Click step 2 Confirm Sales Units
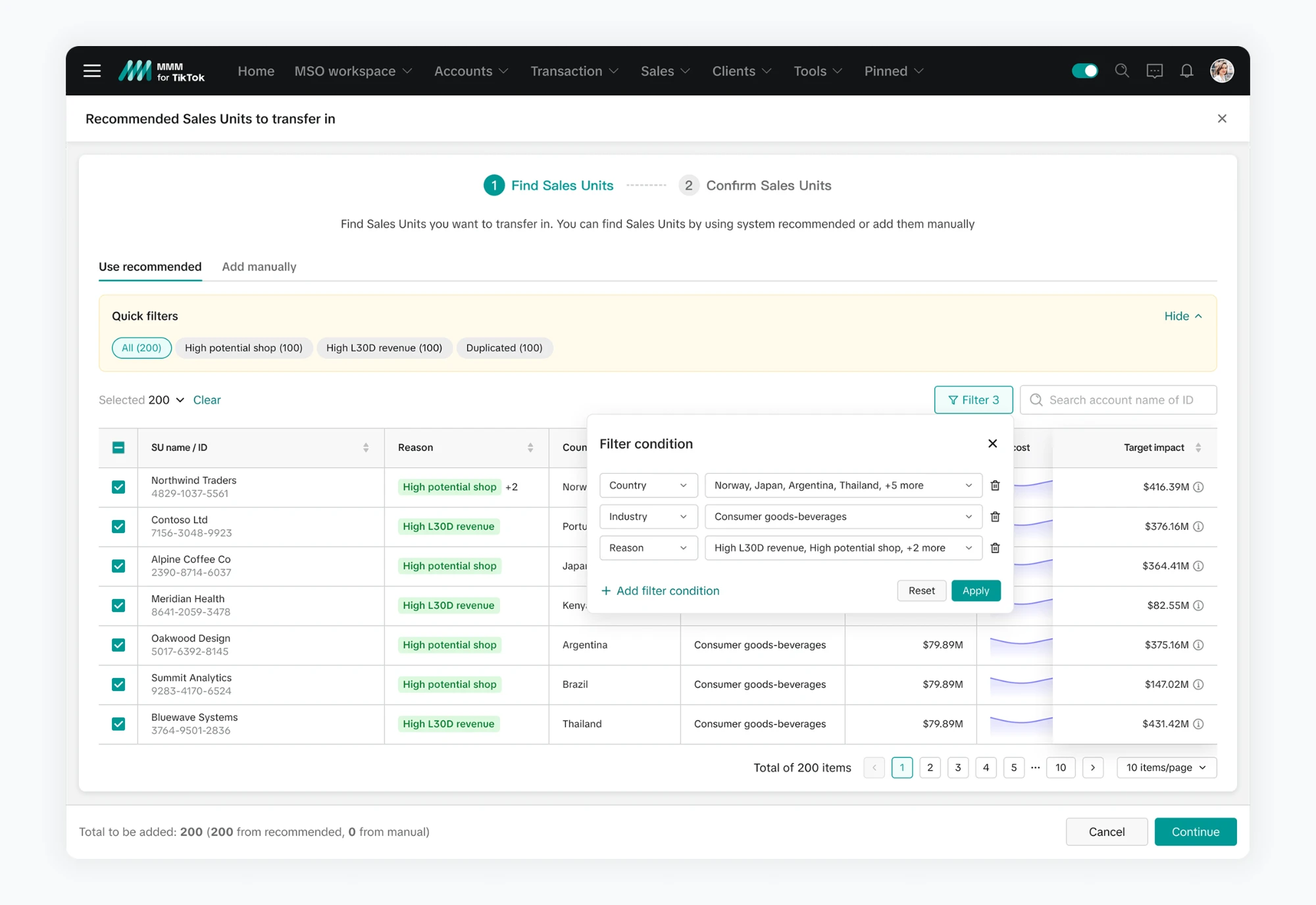 pos(755,186)
